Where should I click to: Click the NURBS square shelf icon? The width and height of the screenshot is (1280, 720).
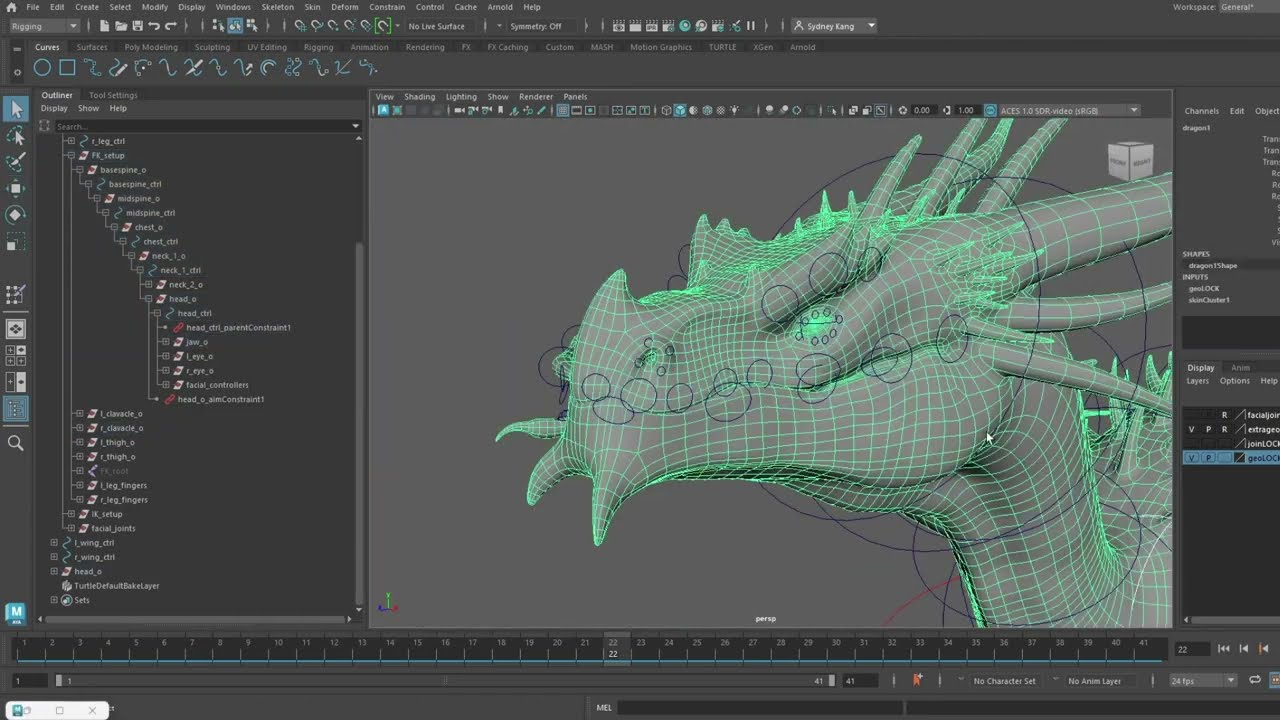(67, 68)
